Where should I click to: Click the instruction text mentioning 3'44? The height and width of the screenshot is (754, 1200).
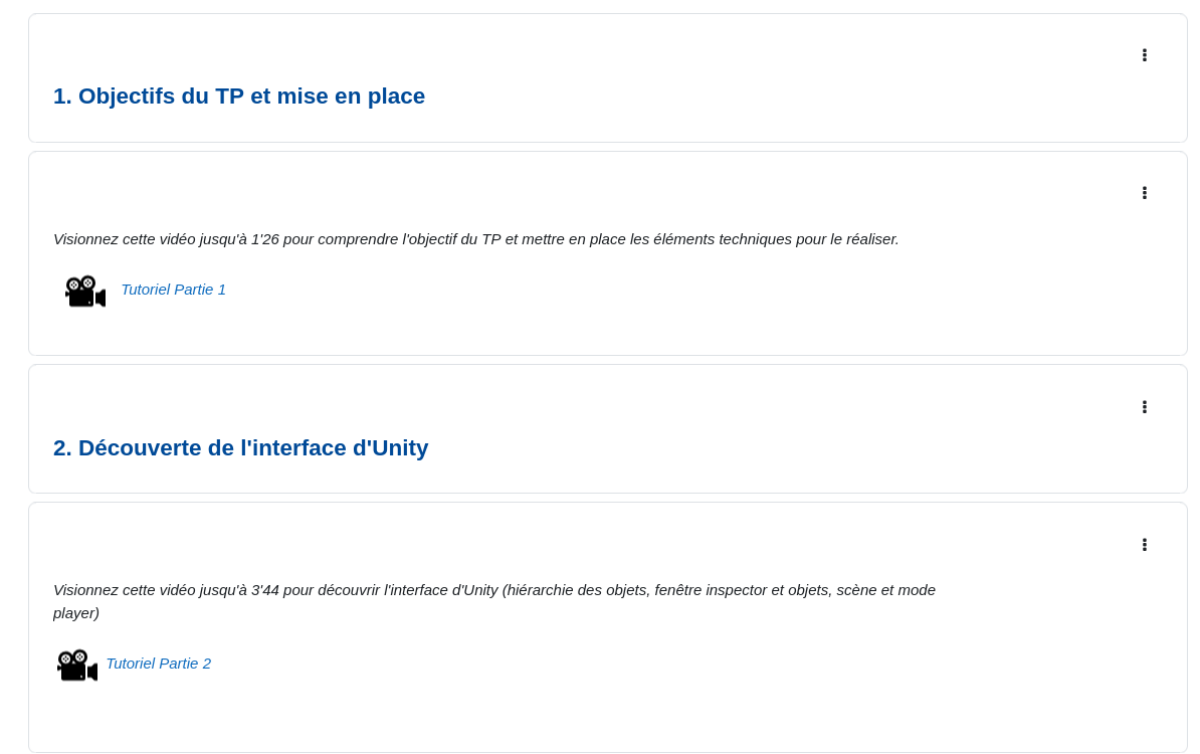pos(494,590)
